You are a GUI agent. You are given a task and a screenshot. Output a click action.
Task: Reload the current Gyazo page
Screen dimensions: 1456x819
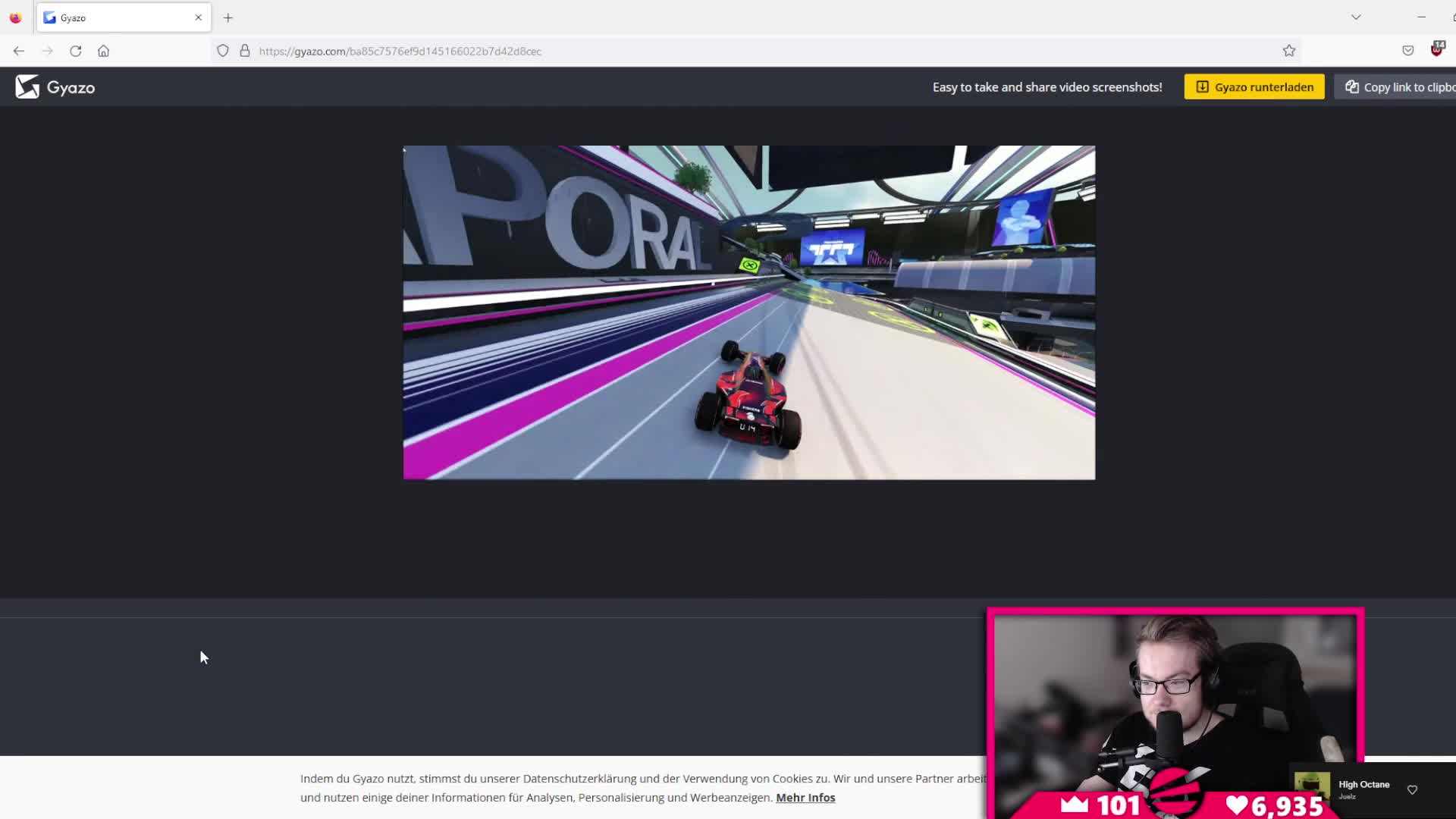[x=75, y=51]
